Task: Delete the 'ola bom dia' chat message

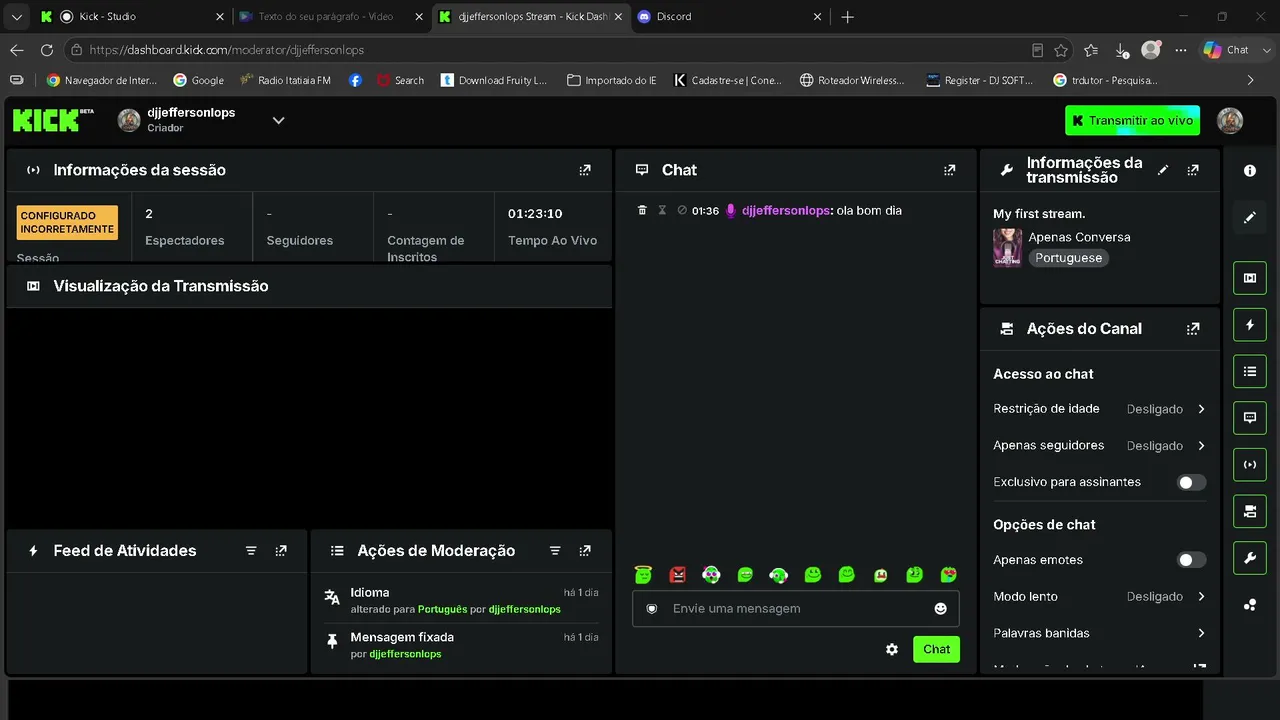Action: (x=642, y=210)
